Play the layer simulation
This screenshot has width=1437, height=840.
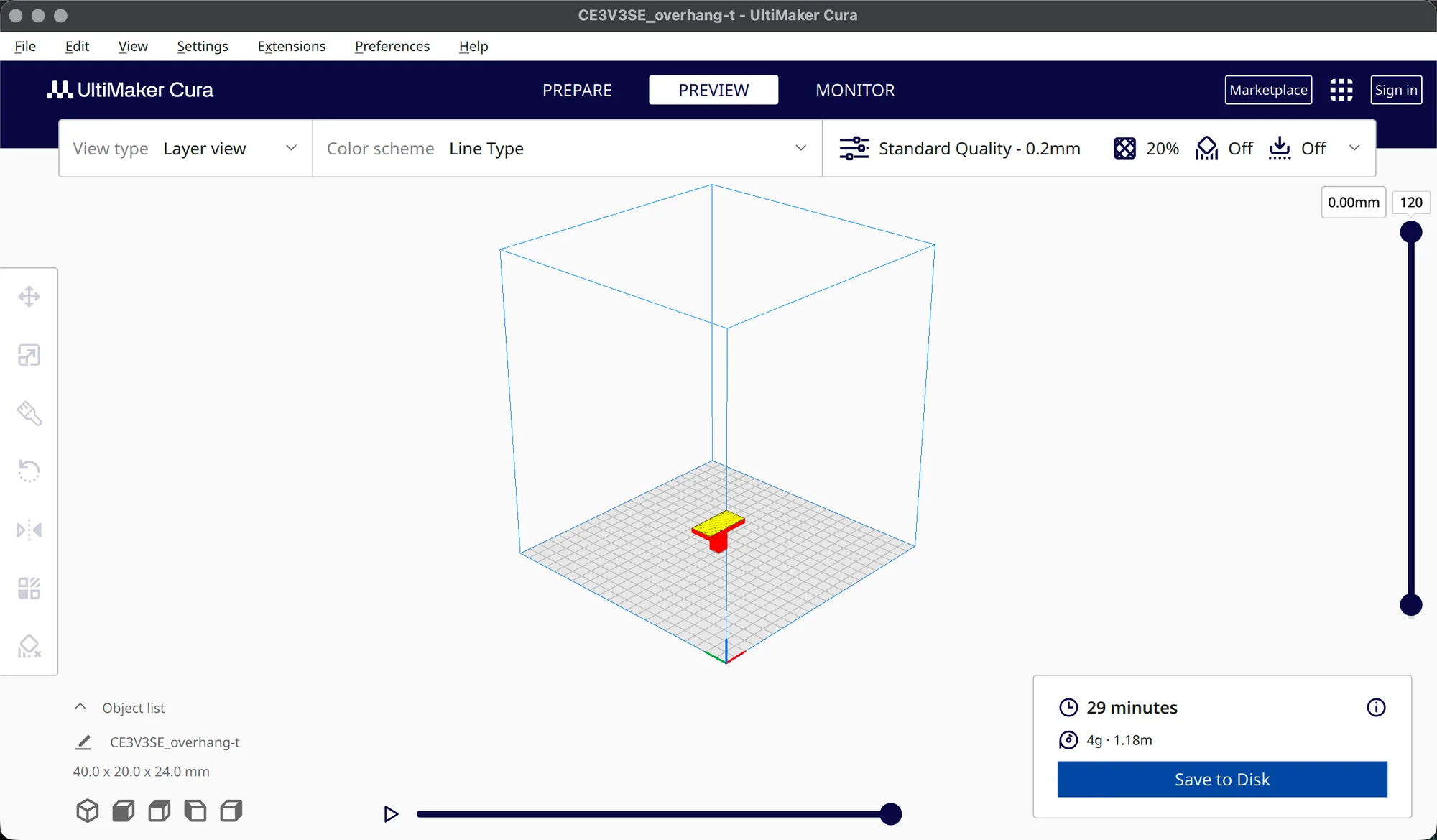[x=391, y=814]
